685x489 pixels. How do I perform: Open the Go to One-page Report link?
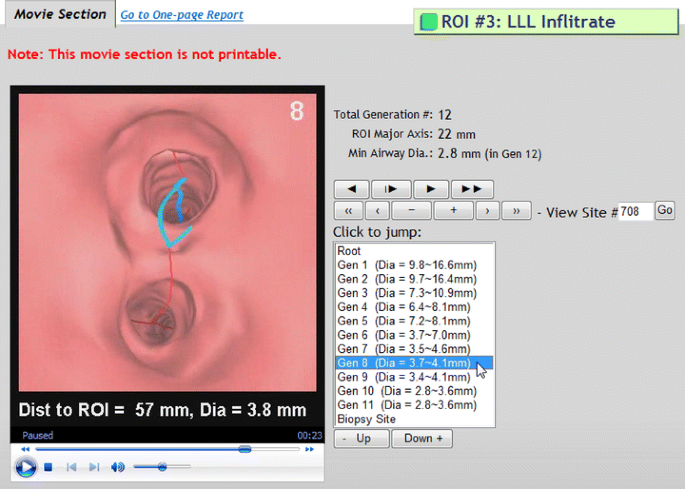(x=181, y=15)
